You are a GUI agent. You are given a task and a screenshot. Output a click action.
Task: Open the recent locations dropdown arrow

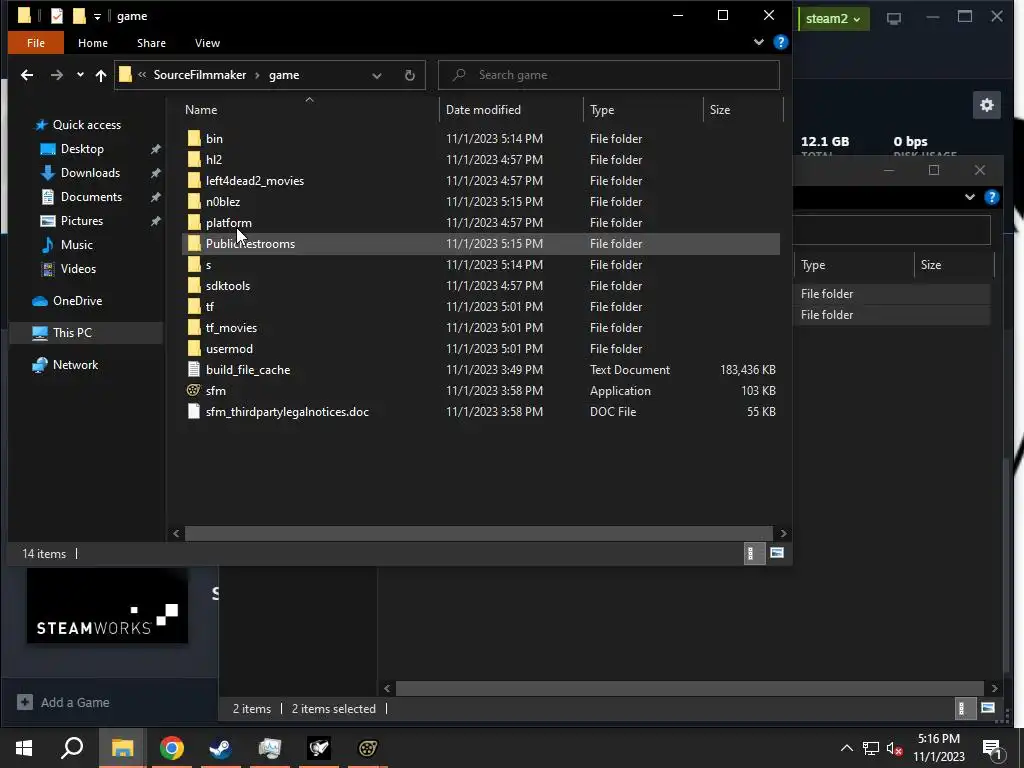pyautogui.click(x=80, y=75)
